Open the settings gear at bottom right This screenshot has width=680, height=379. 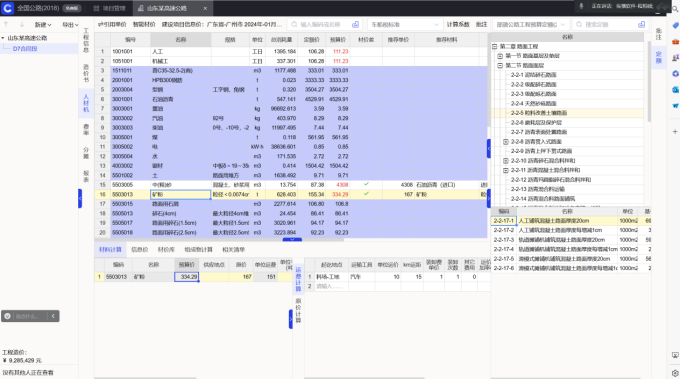tap(675, 373)
